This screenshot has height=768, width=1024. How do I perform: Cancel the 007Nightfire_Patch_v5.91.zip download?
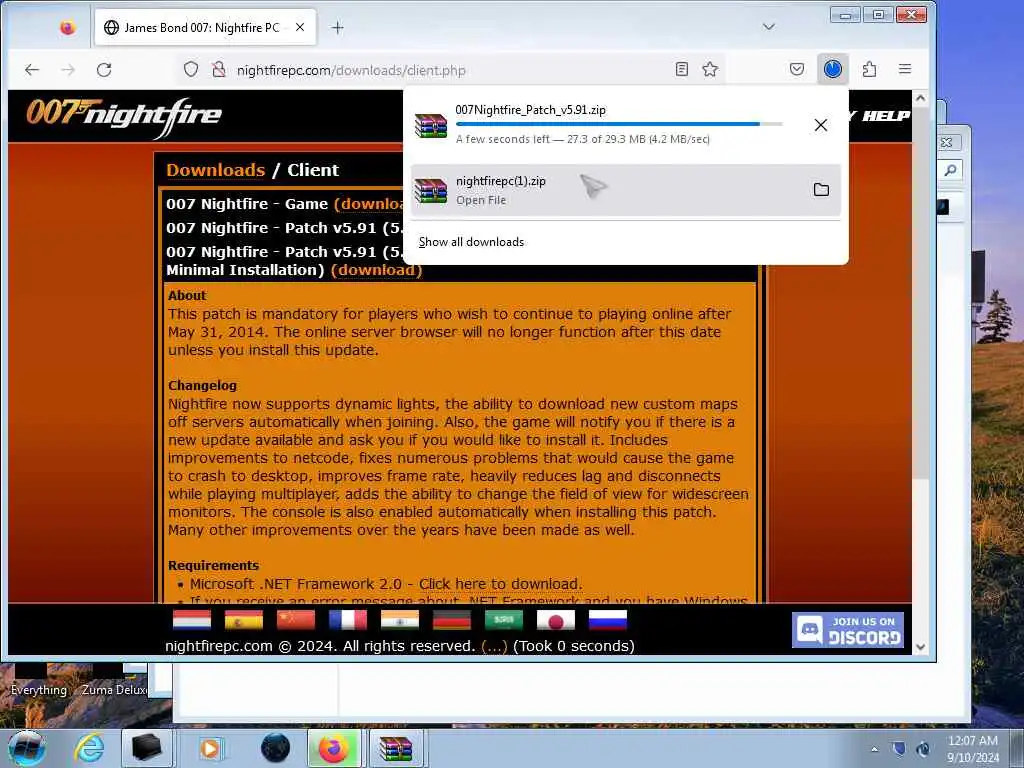(821, 125)
